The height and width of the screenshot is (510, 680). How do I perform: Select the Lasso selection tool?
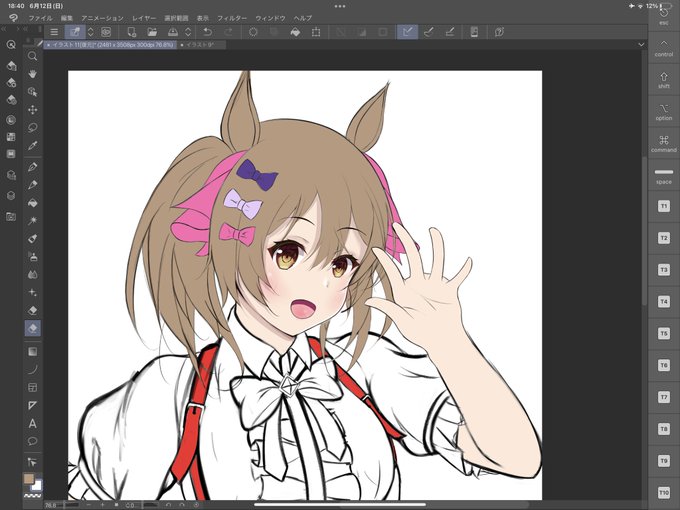pyautogui.click(x=33, y=128)
